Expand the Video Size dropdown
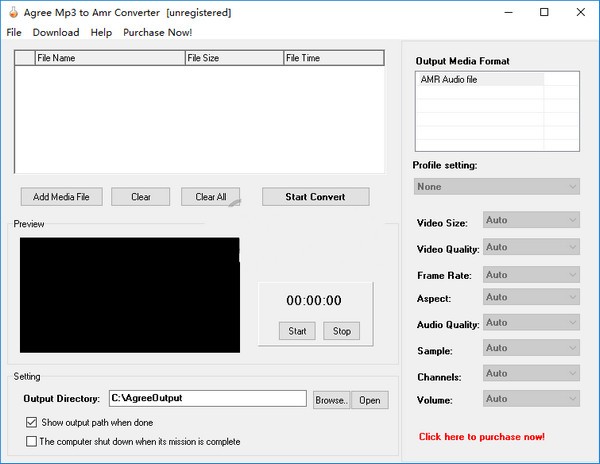600x464 pixels. tap(530, 220)
